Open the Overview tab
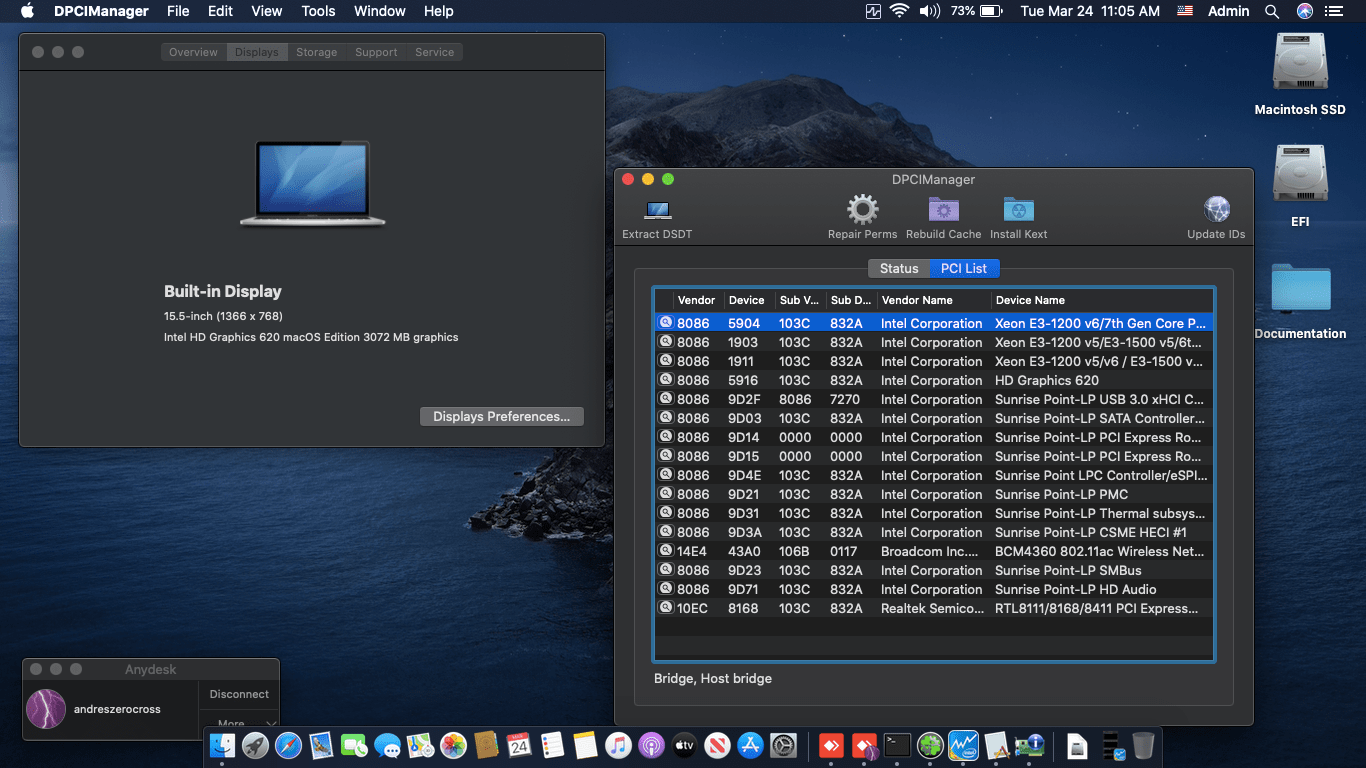The width and height of the screenshot is (1366, 768). [x=193, y=52]
